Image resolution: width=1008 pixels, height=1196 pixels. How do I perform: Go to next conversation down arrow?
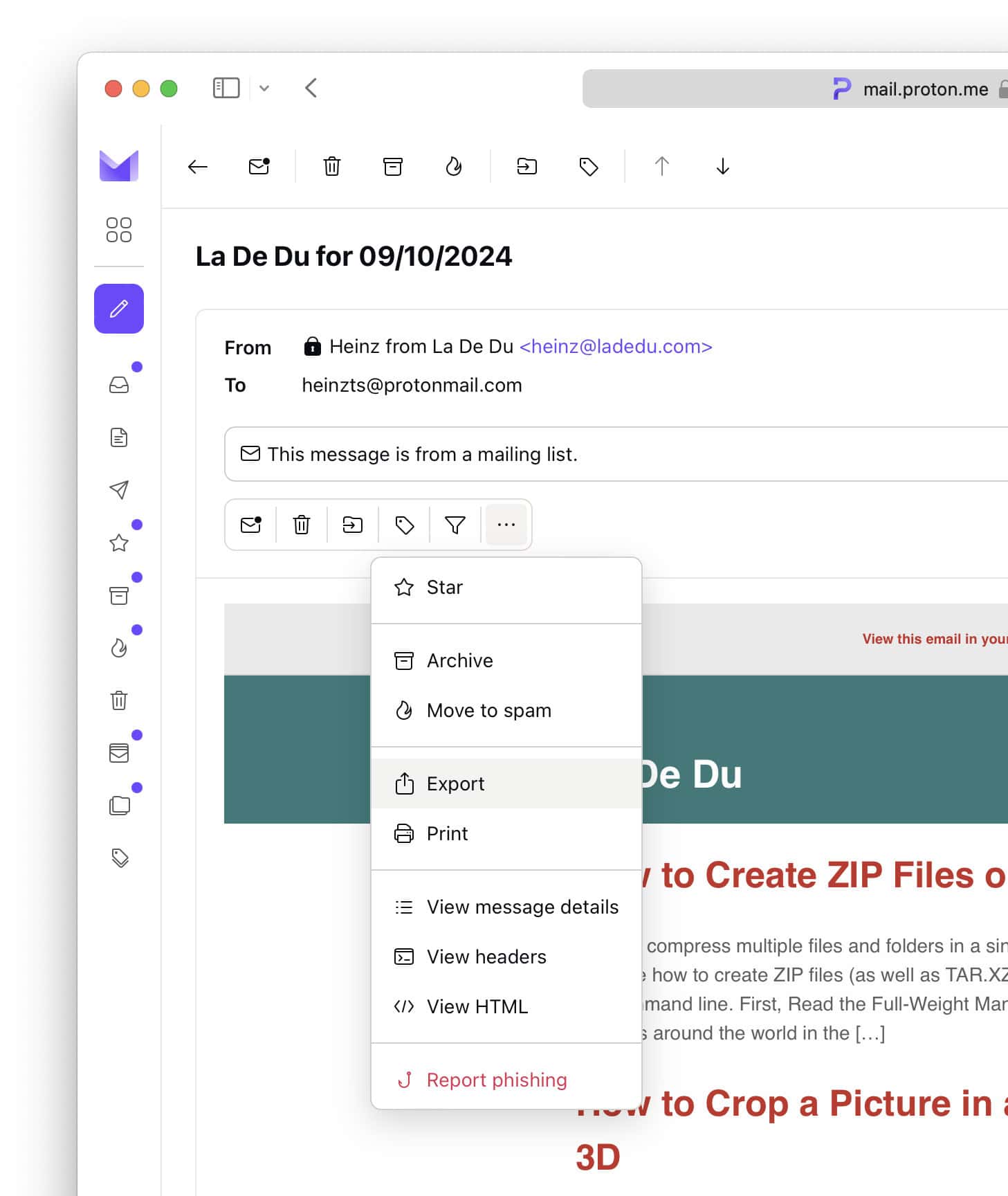(x=723, y=167)
